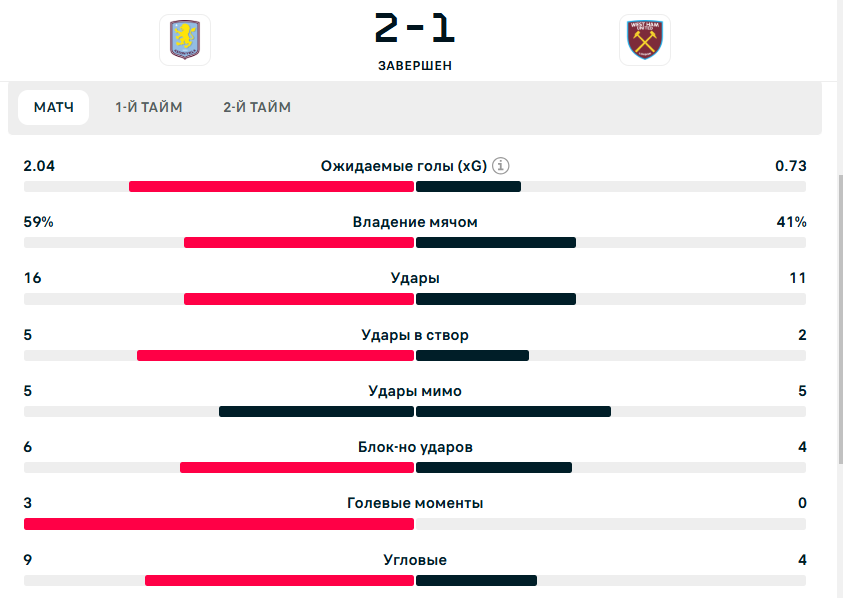
Task: Click the red Удары в створ bar
Action: click(275, 355)
